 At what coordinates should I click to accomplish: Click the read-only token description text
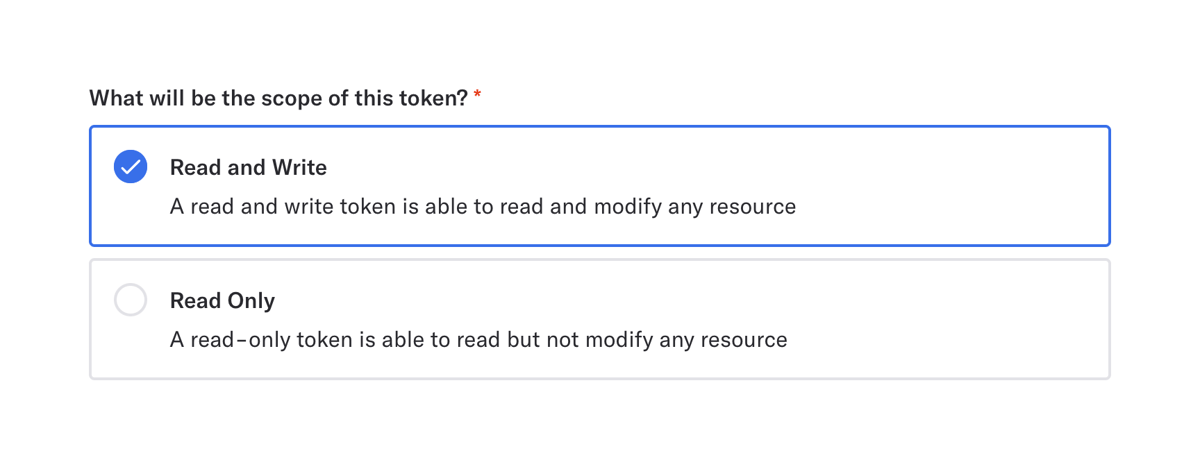(478, 340)
